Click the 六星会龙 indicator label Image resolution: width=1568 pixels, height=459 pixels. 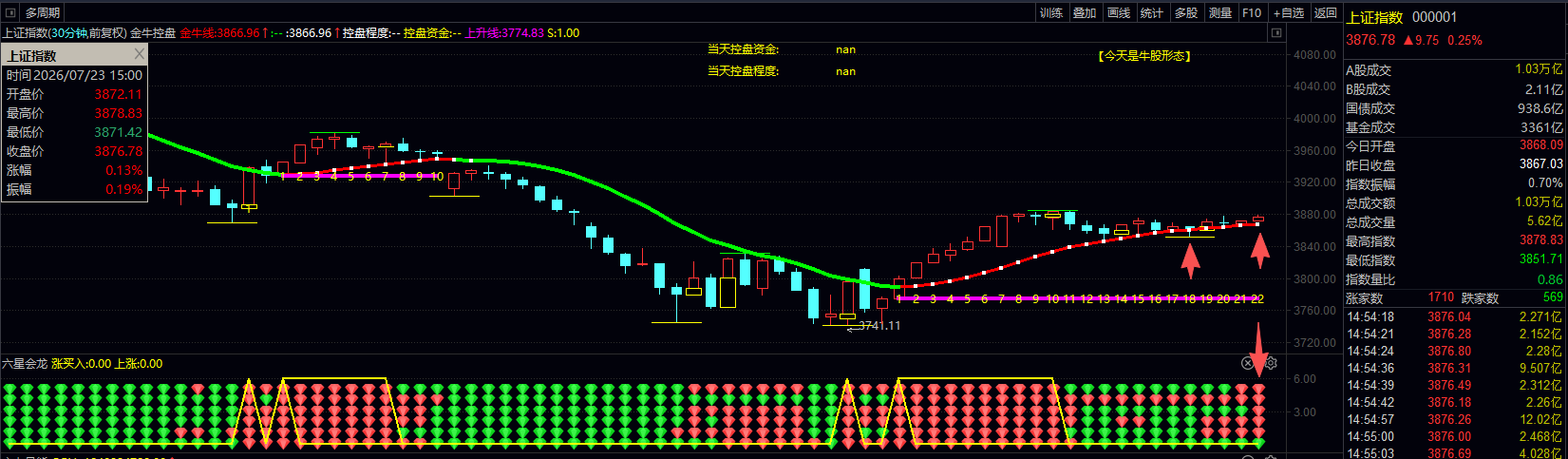(25, 363)
